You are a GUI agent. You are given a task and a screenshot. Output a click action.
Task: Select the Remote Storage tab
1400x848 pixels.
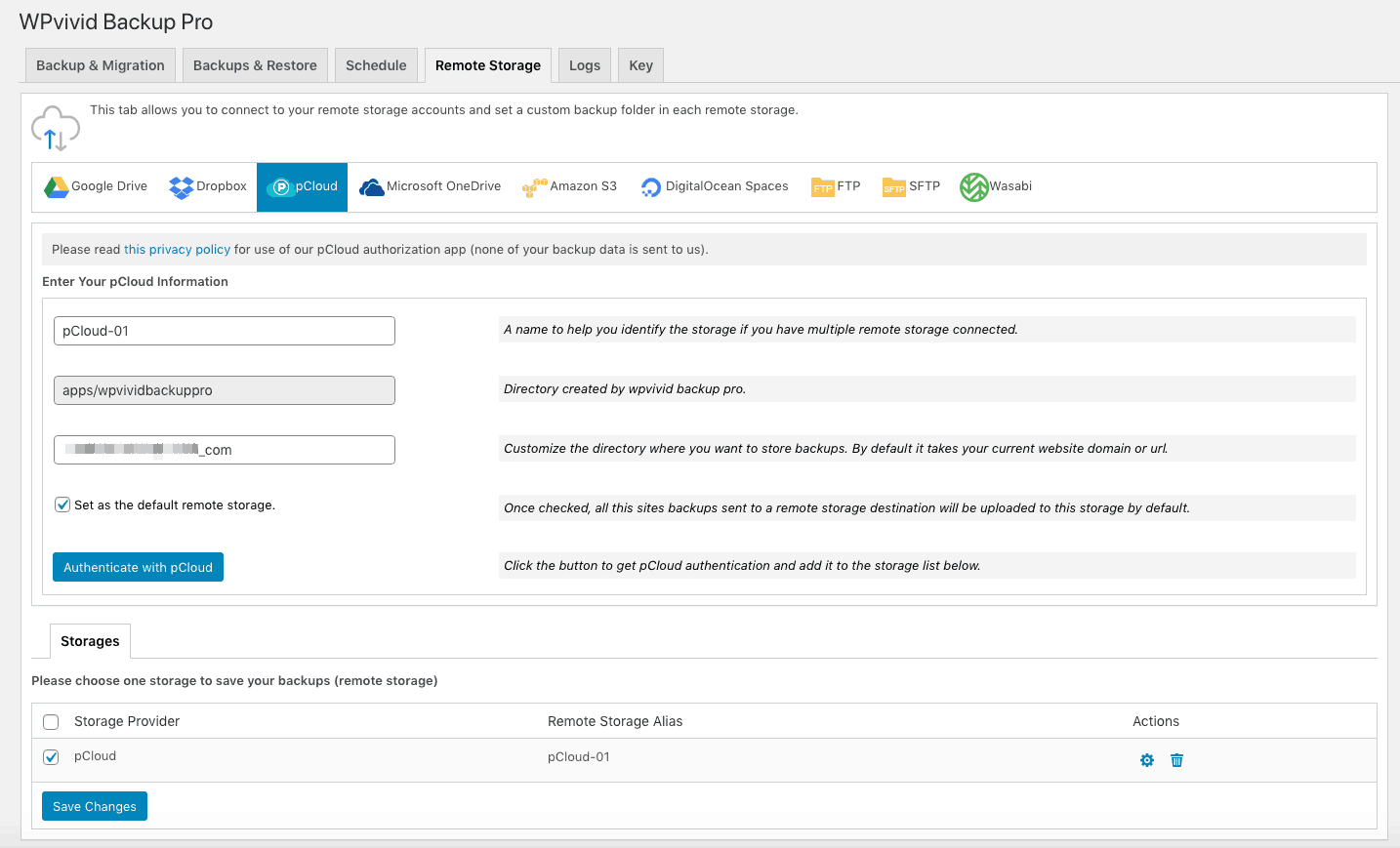(x=488, y=65)
